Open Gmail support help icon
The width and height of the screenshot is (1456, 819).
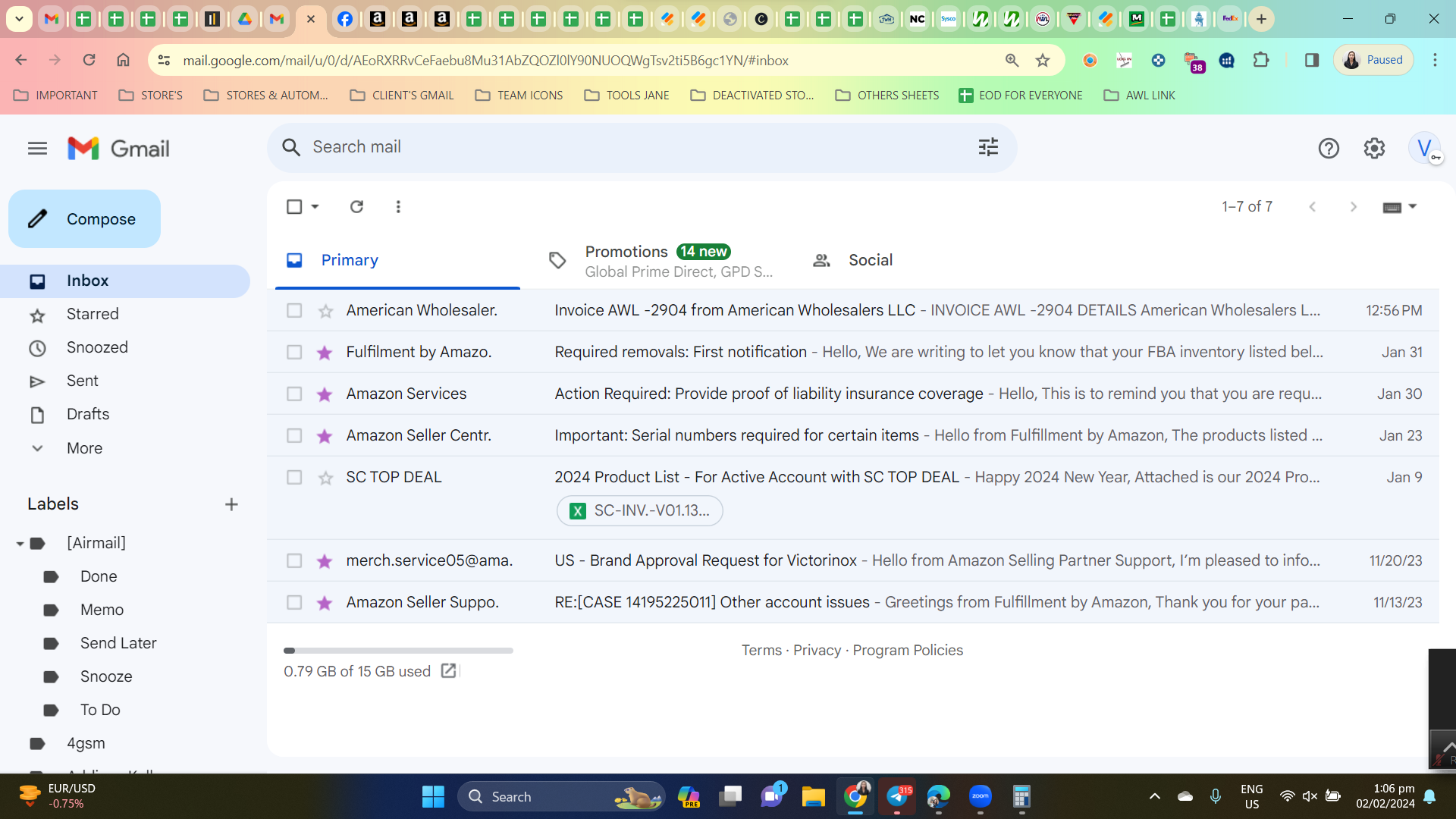click(1328, 149)
